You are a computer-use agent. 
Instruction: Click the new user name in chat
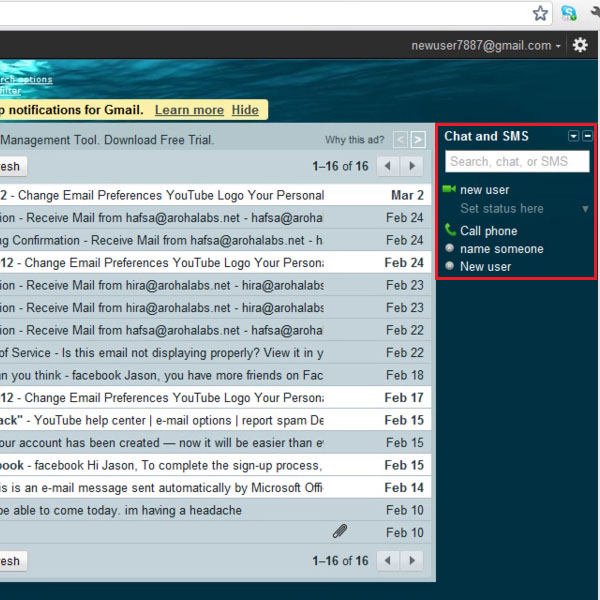coord(484,190)
